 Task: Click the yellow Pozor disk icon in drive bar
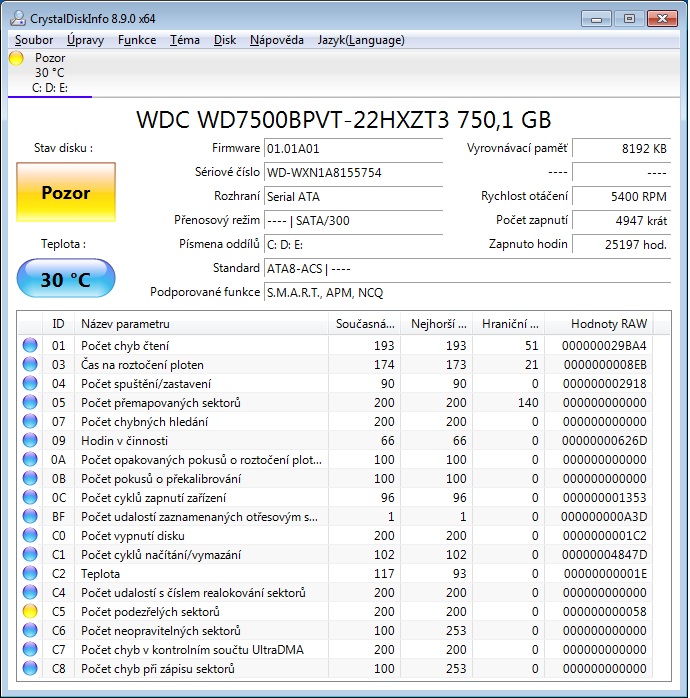click(x=16, y=59)
